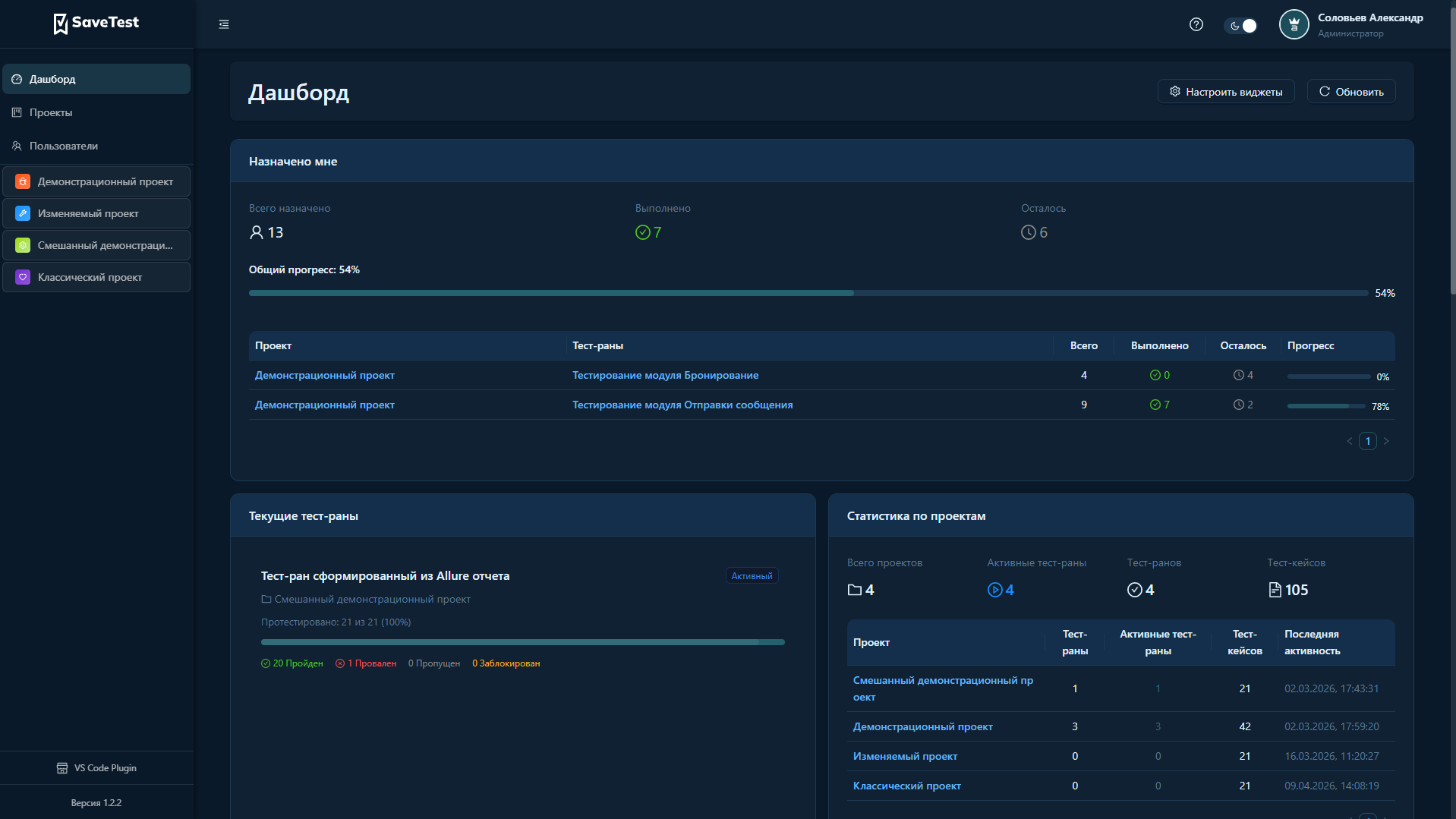This screenshot has height=819, width=1456.
Task: Click the SaveTest logo icon
Action: pos(61,24)
